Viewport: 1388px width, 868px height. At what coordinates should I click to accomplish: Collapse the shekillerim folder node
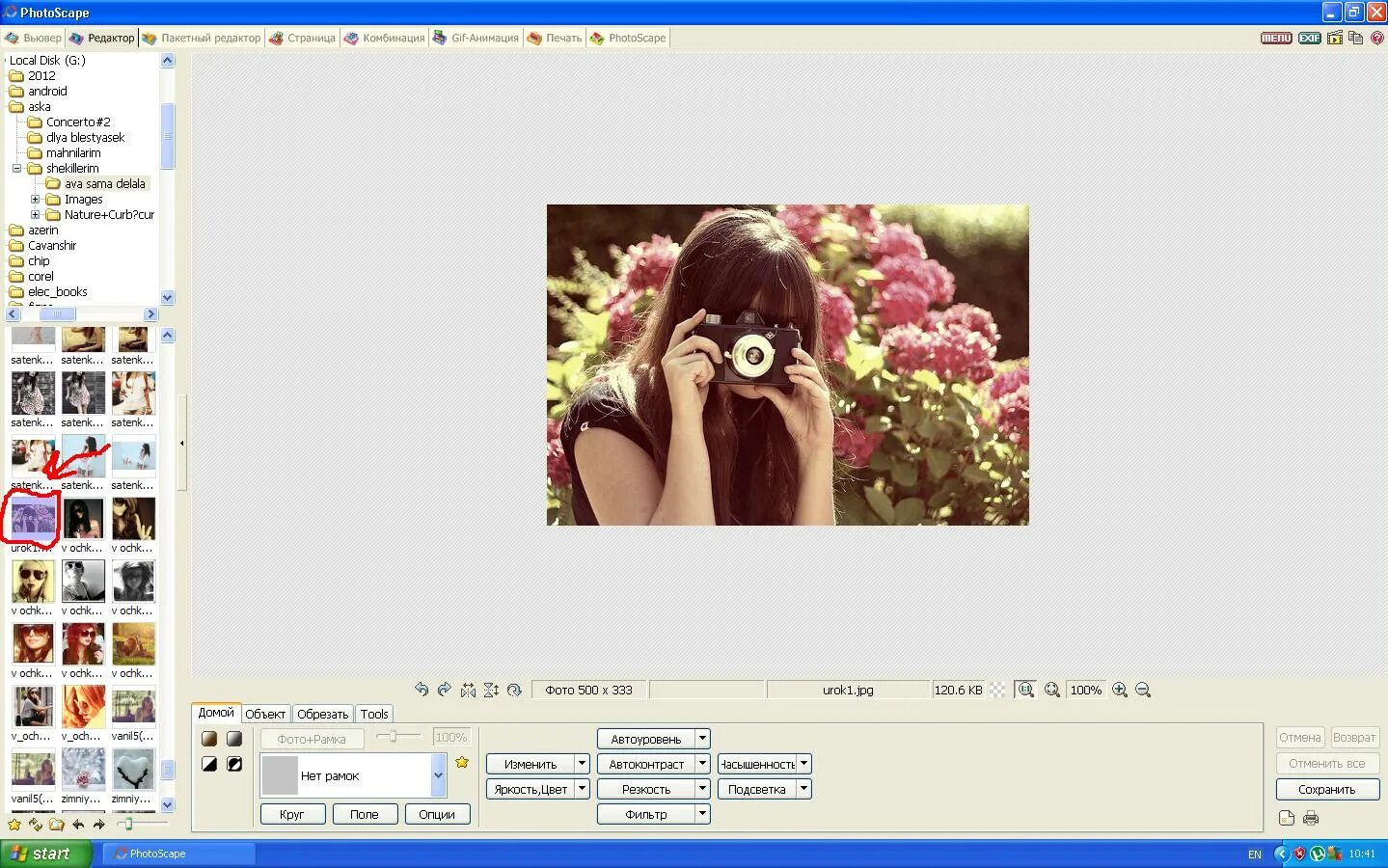tap(16, 168)
